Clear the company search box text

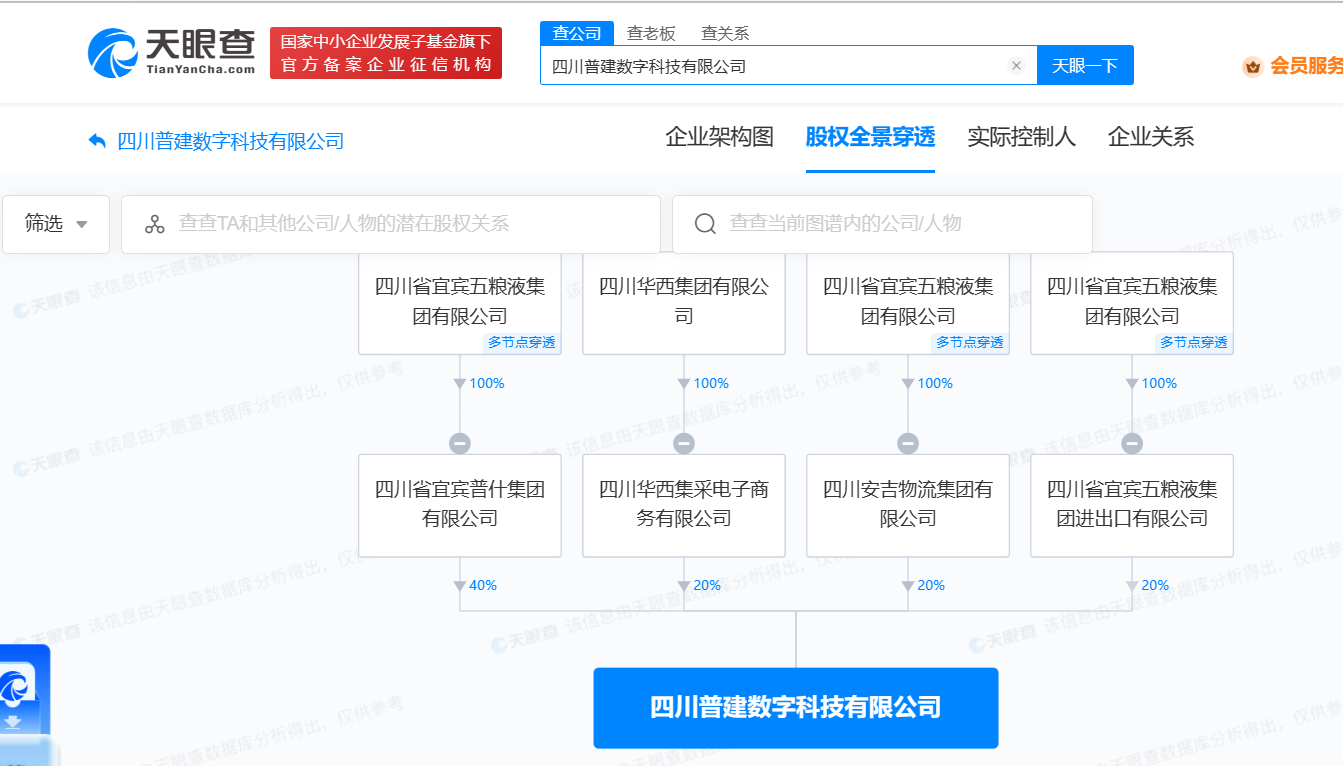1016,66
